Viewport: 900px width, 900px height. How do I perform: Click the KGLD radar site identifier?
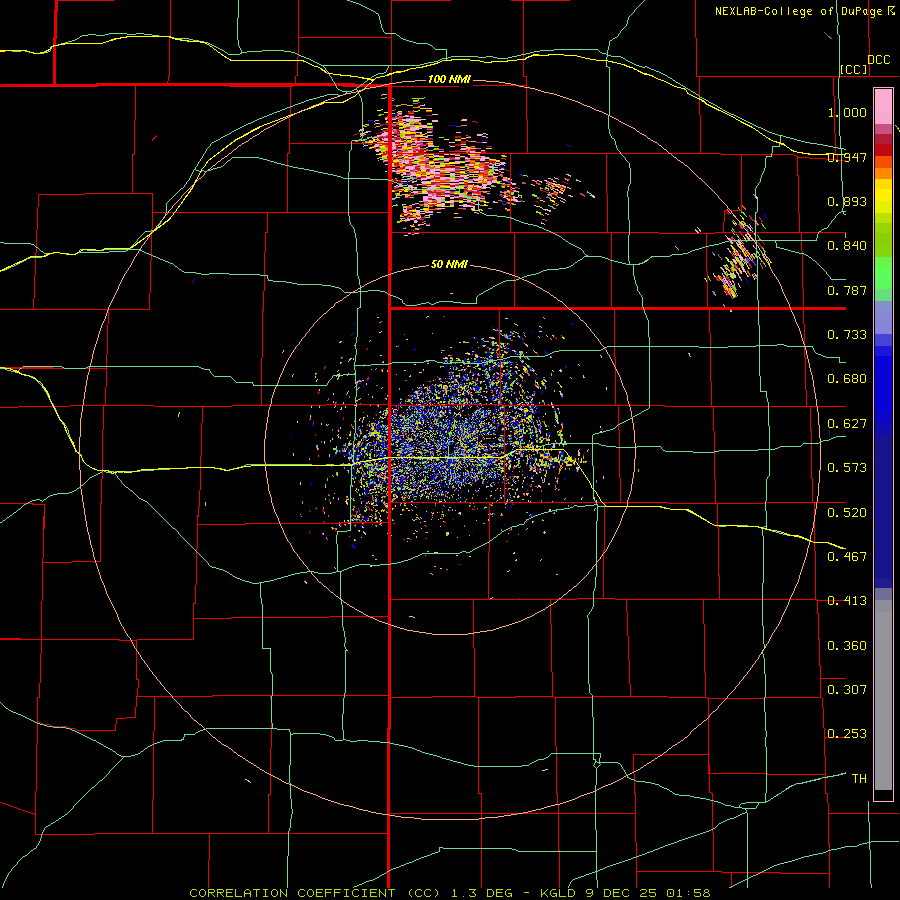tap(559, 893)
